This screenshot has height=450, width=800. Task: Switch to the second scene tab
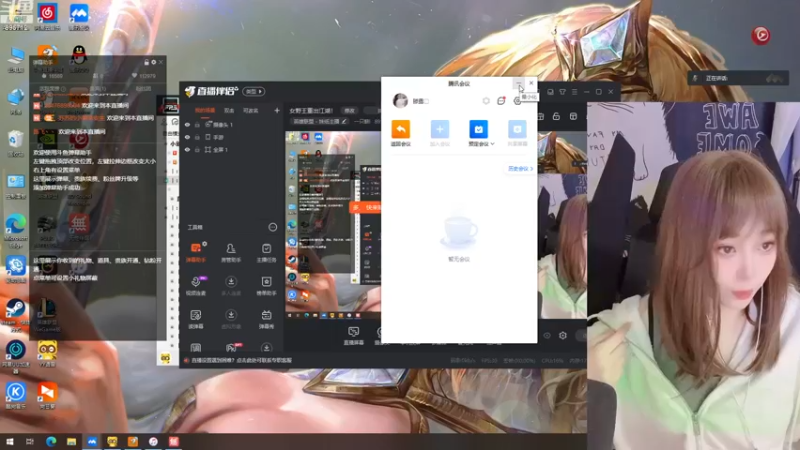point(229,110)
